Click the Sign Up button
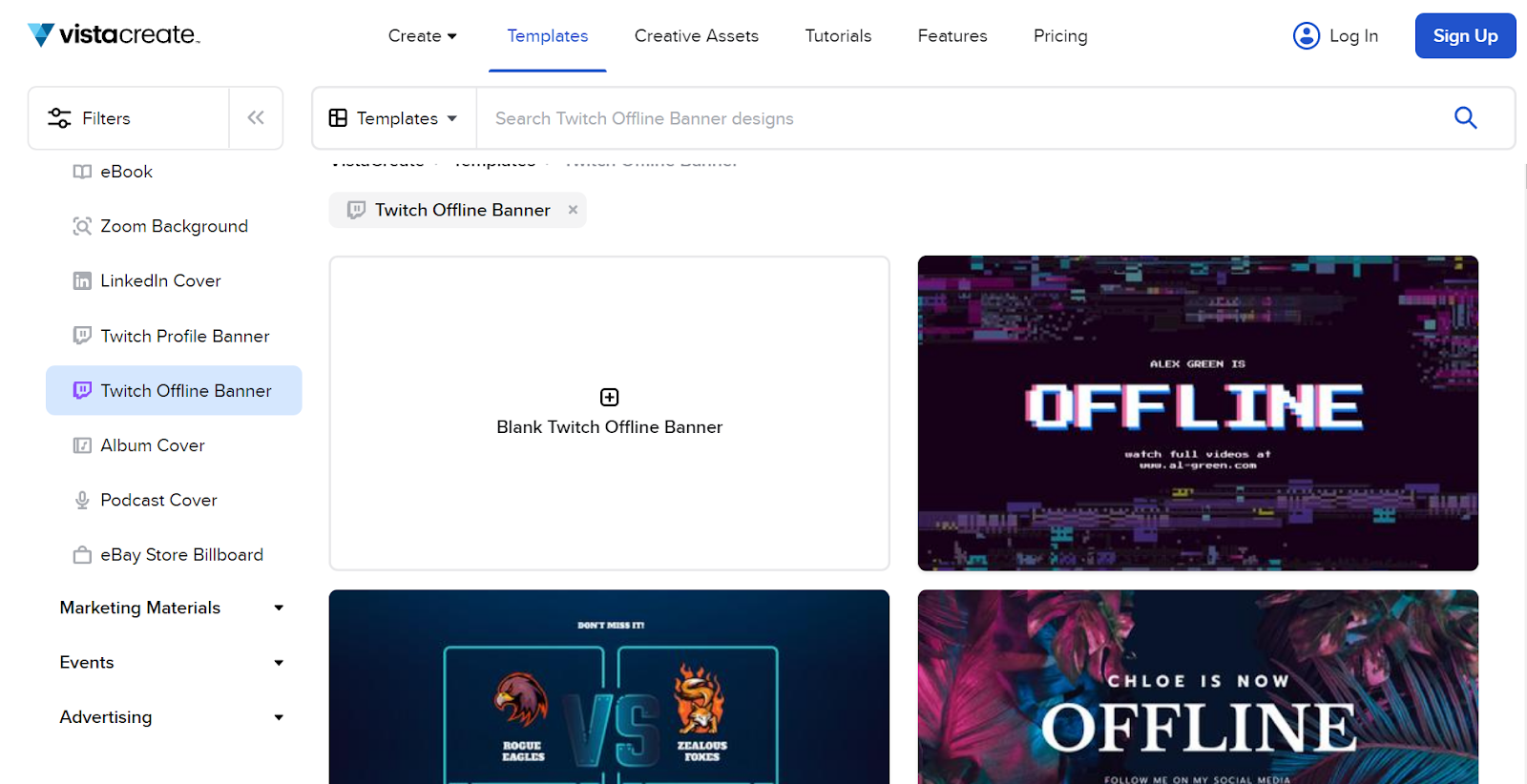This screenshot has width=1527, height=784. click(x=1465, y=35)
